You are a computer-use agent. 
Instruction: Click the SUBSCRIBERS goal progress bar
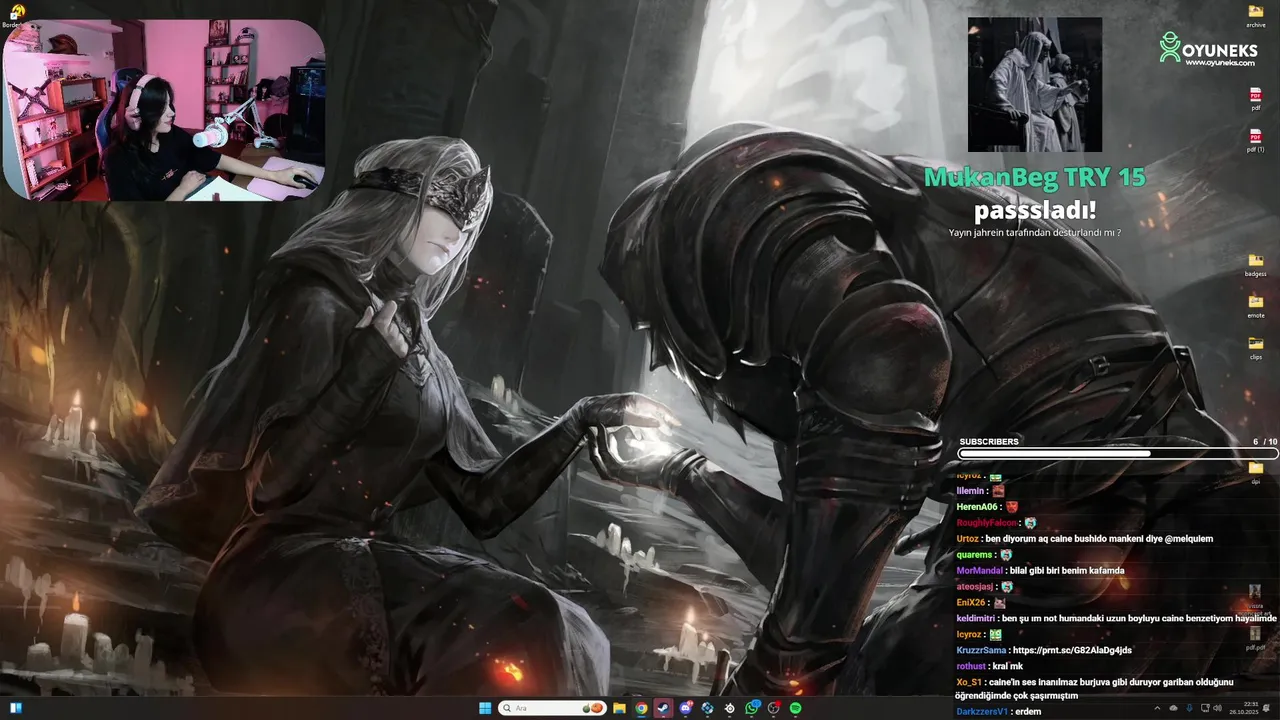pyautogui.click(x=1118, y=453)
